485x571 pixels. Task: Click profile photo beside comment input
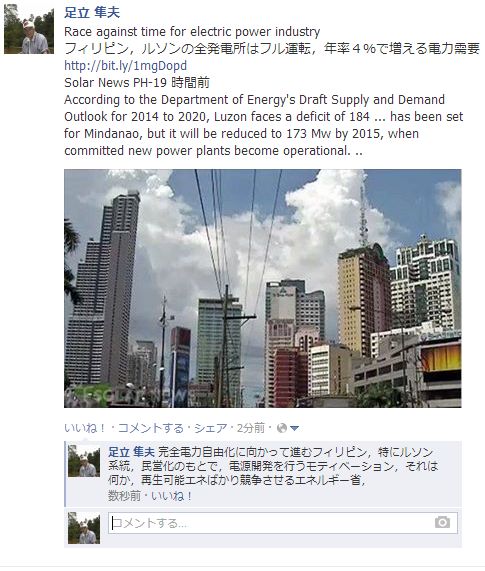(x=84, y=528)
